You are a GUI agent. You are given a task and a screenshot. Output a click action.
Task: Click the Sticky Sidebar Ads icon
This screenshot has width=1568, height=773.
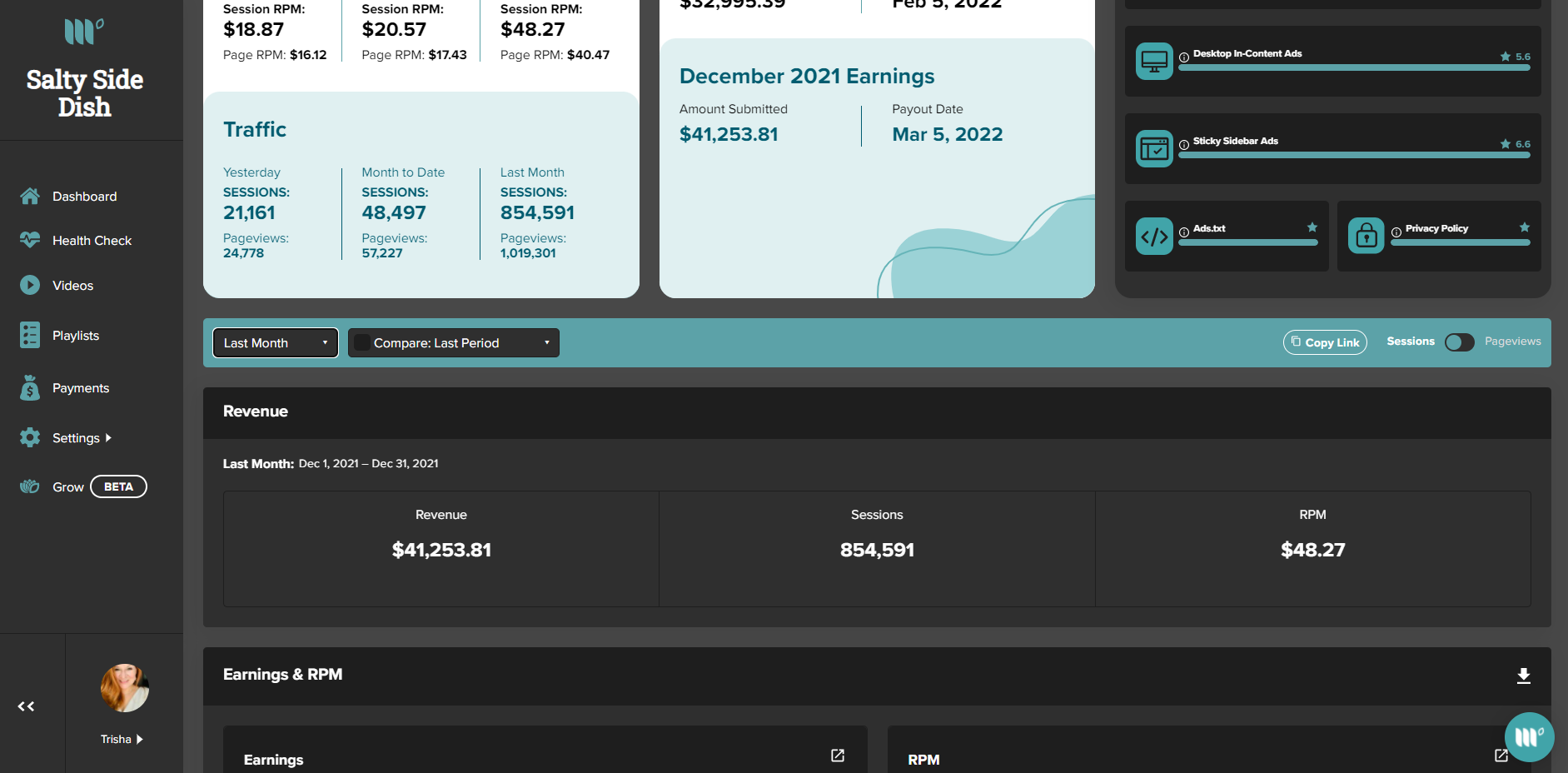coord(1154,148)
